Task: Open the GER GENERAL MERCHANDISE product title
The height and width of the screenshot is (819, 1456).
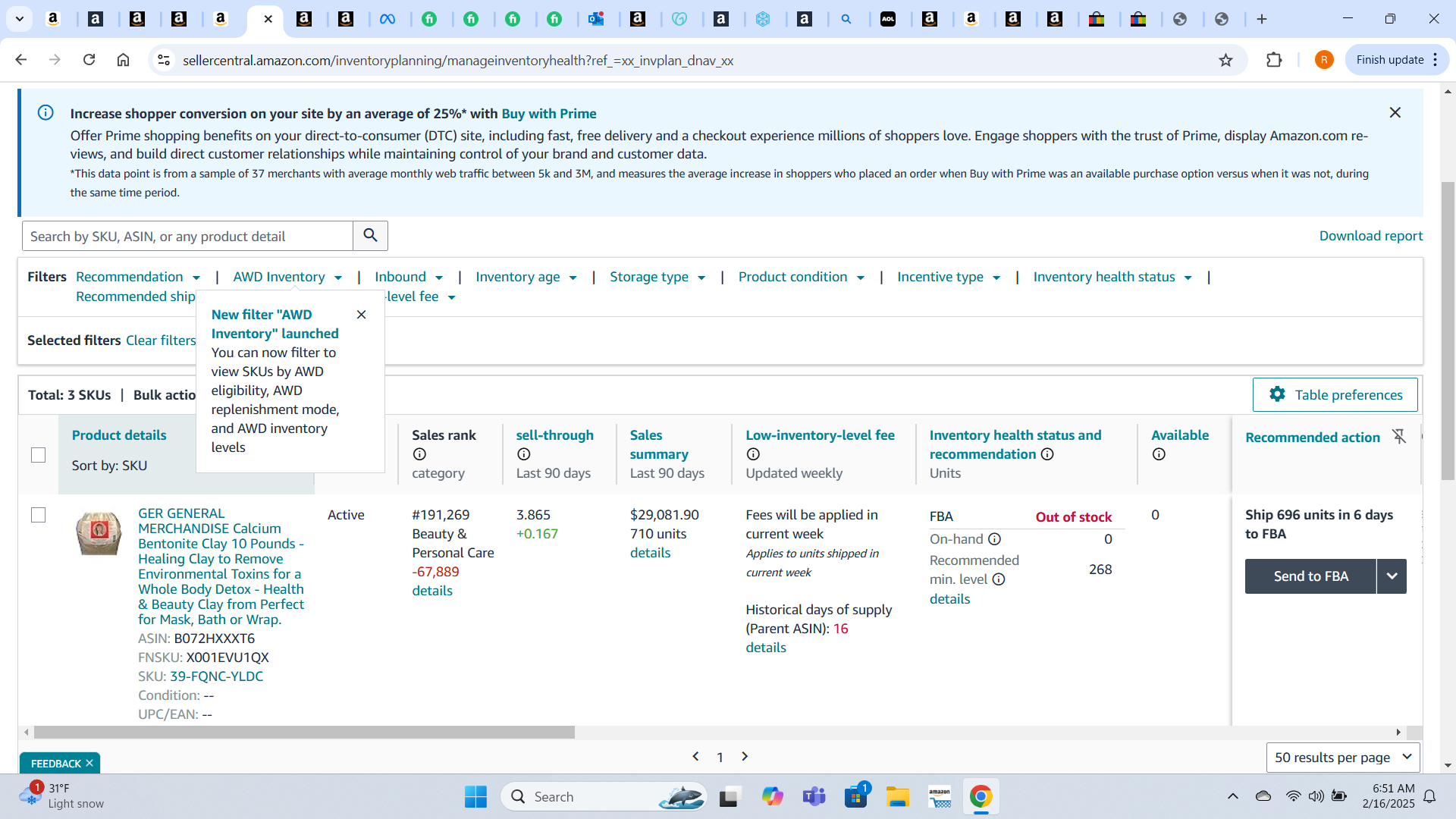Action: tap(221, 566)
